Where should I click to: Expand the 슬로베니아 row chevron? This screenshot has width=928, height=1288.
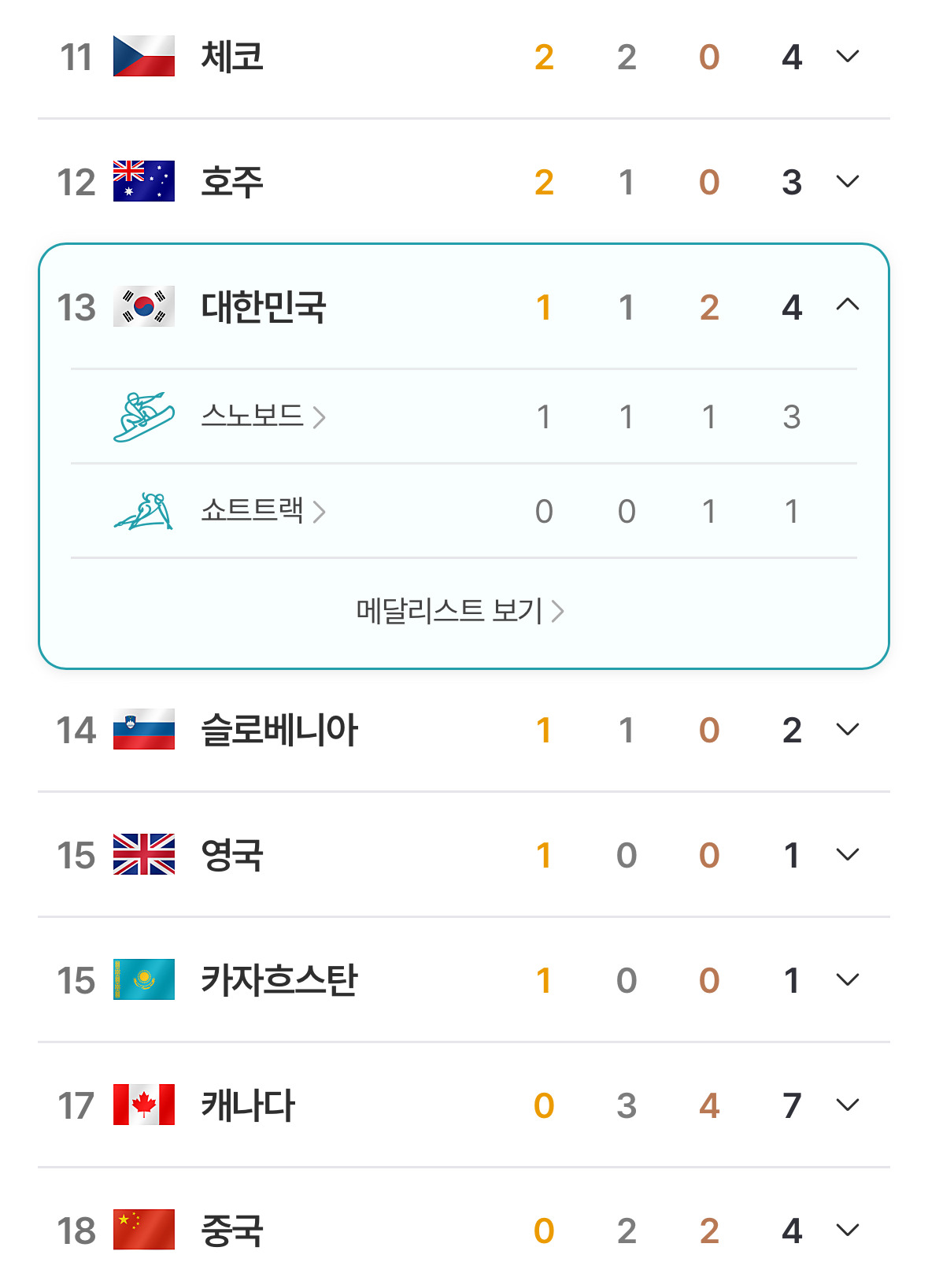[x=847, y=730]
